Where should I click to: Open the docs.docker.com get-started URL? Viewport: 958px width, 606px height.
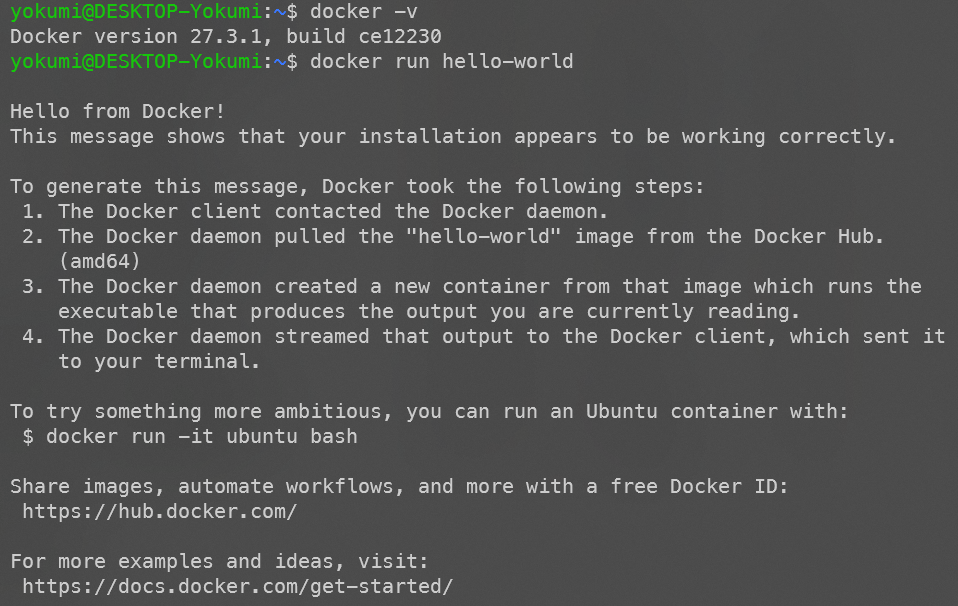tap(238, 586)
